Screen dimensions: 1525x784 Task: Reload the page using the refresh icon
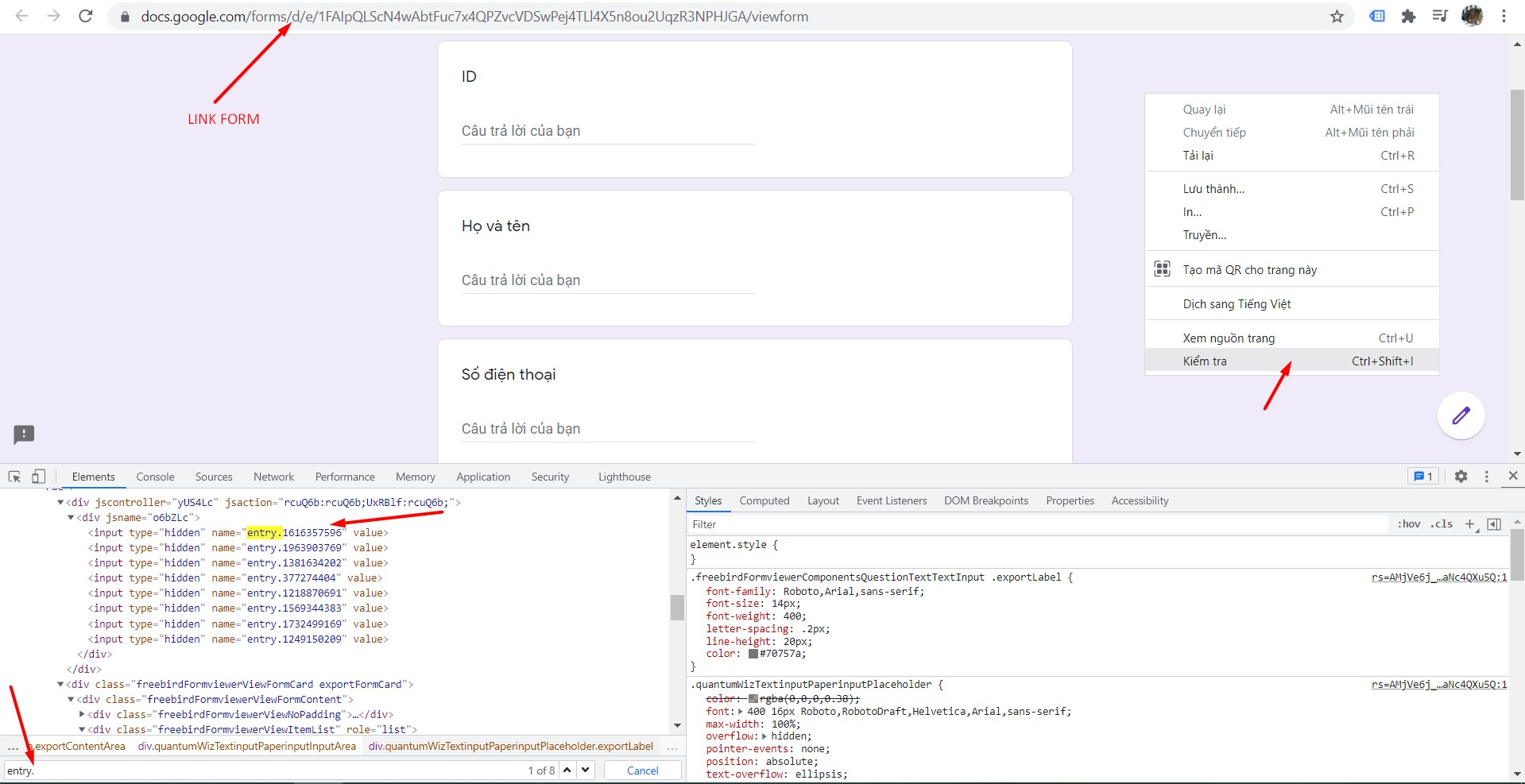click(x=86, y=17)
